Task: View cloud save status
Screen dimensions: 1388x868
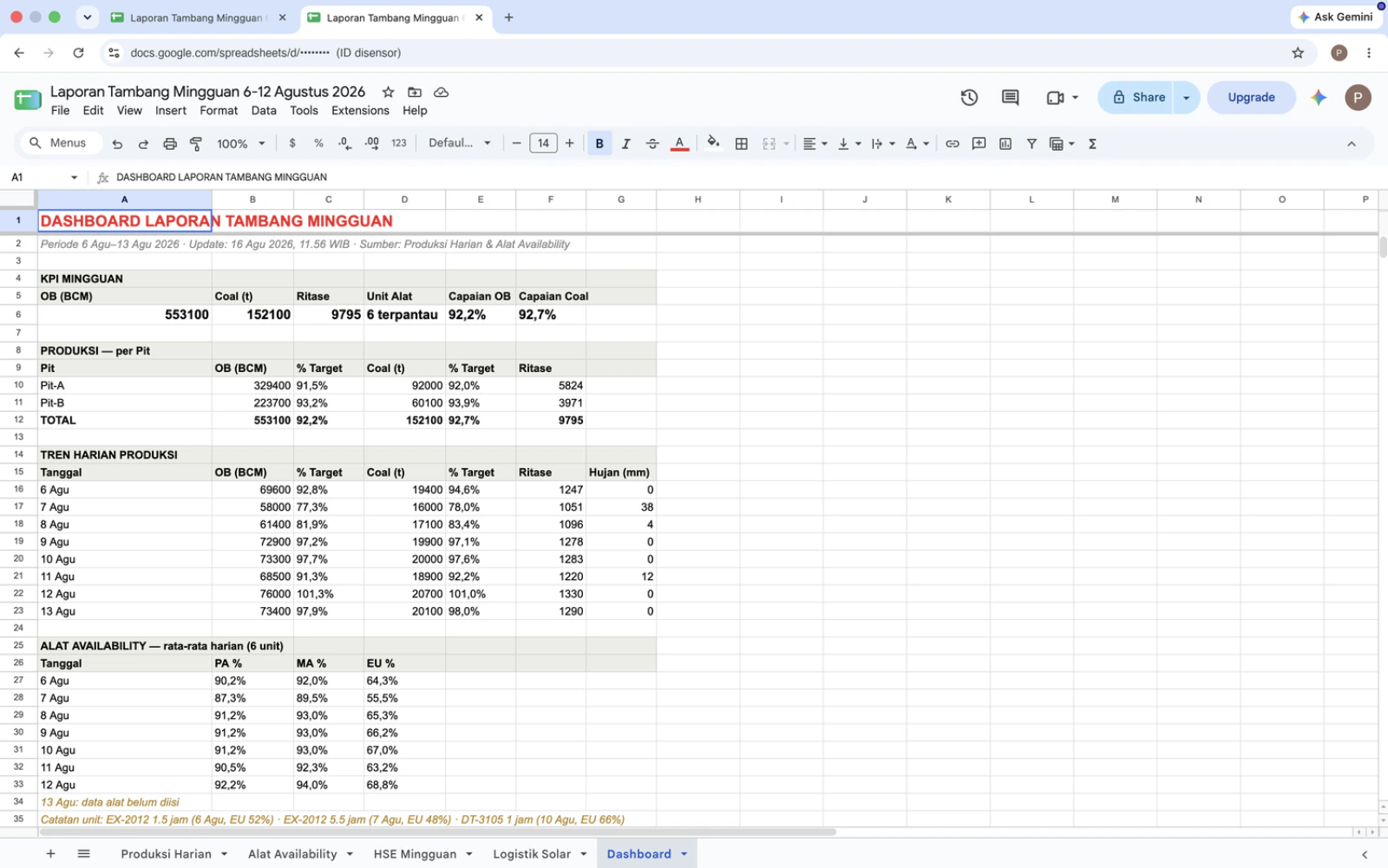Action: pyautogui.click(x=441, y=92)
